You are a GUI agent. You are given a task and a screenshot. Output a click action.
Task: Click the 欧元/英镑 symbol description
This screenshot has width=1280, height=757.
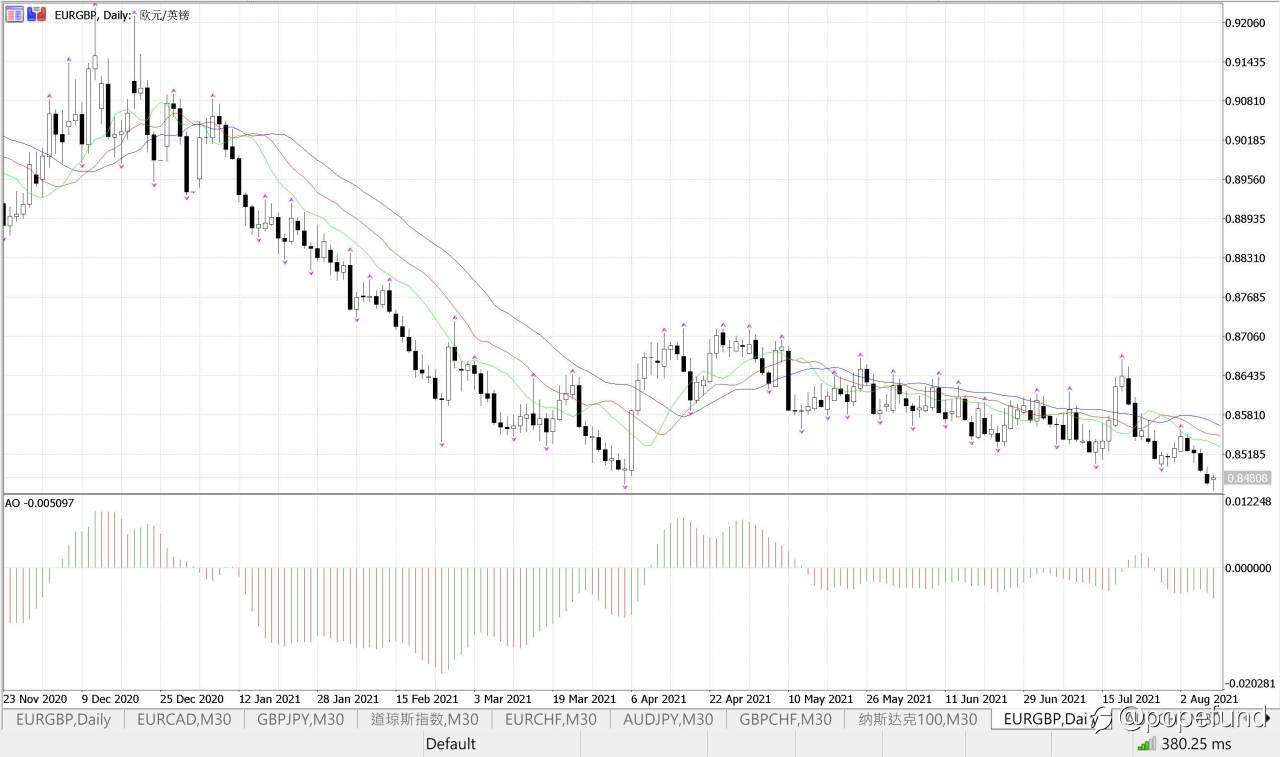(164, 14)
